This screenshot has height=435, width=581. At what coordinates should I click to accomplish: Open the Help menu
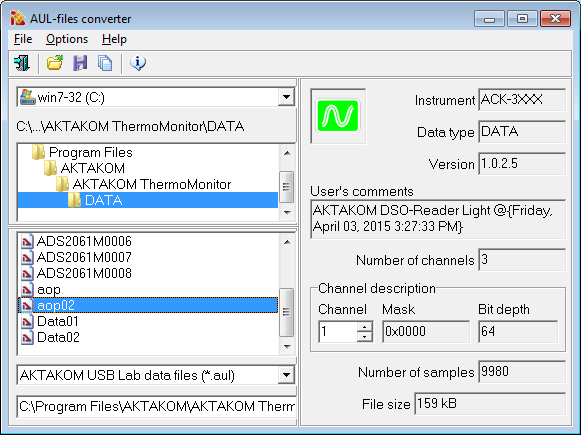click(114, 39)
